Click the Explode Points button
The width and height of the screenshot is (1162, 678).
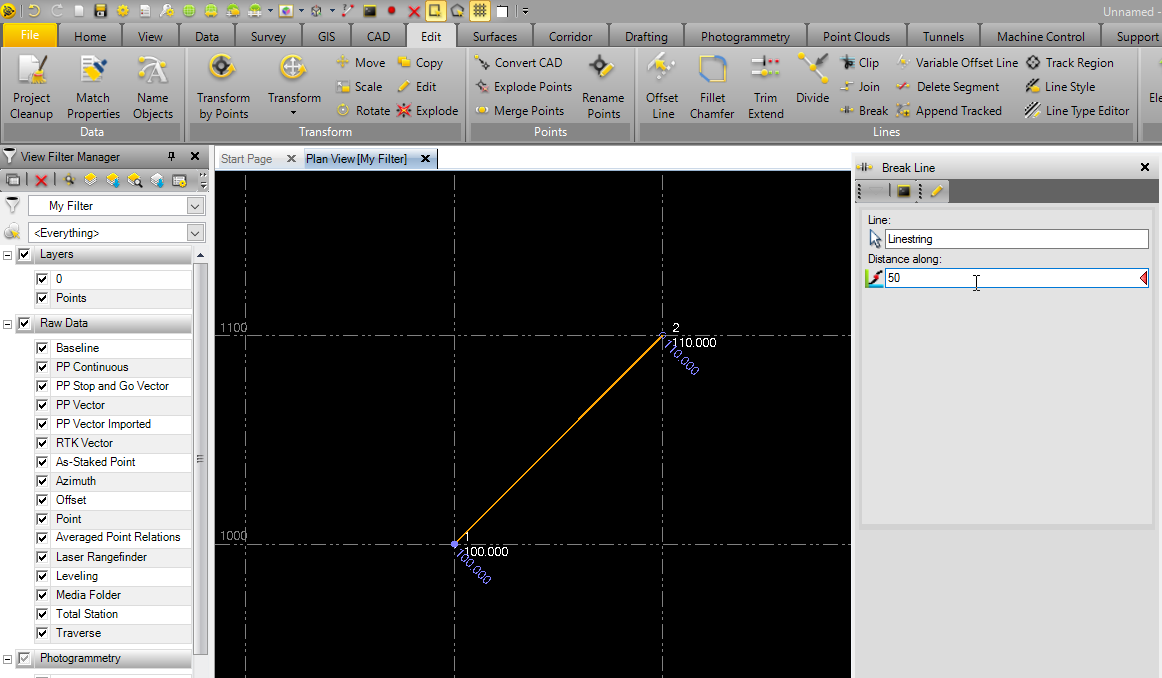pyautogui.click(x=523, y=87)
